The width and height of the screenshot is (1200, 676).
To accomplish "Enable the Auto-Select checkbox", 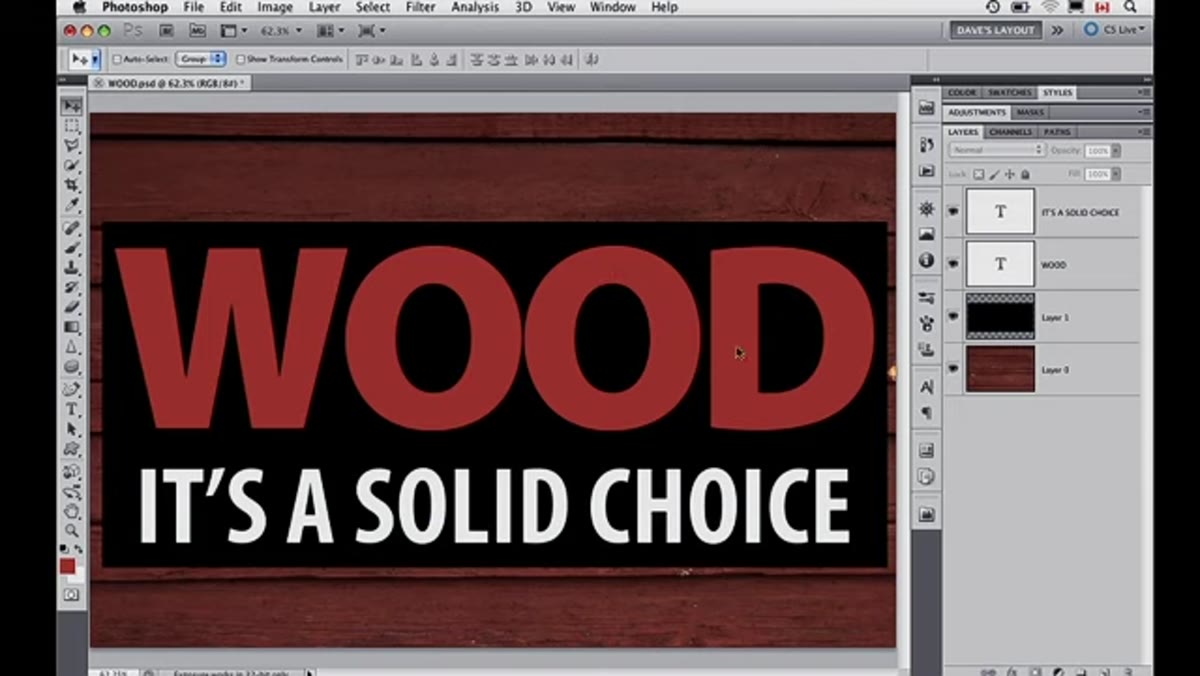I will pyautogui.click(x=117, y=59).
